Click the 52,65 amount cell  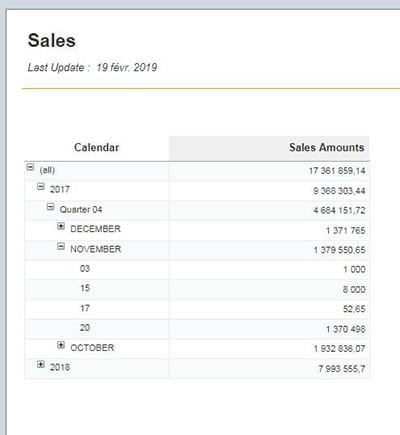(354, 309)
